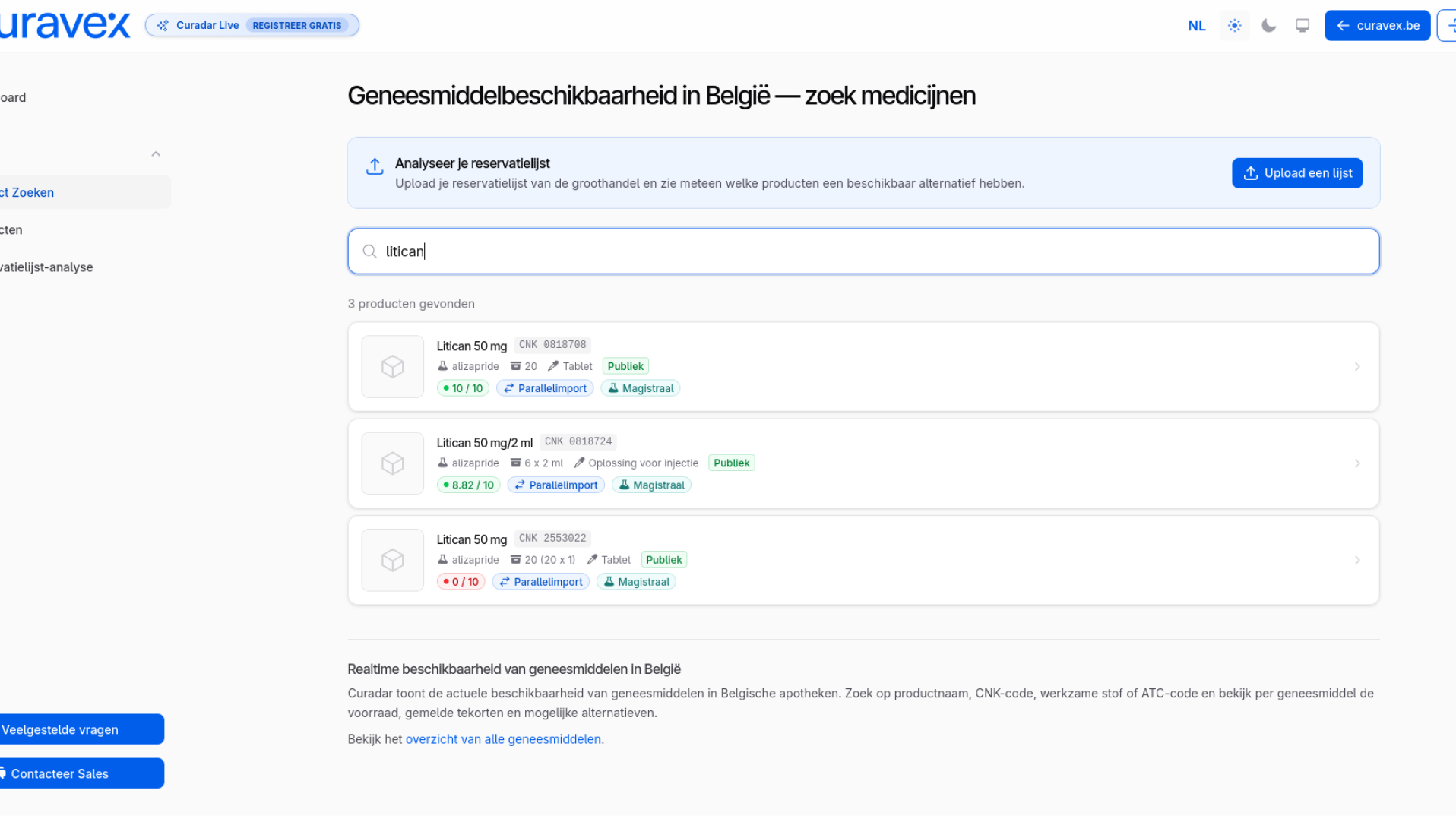Click the Curavex logo
This screenshot has height=819, width=1456.
(x=65, y=25)
